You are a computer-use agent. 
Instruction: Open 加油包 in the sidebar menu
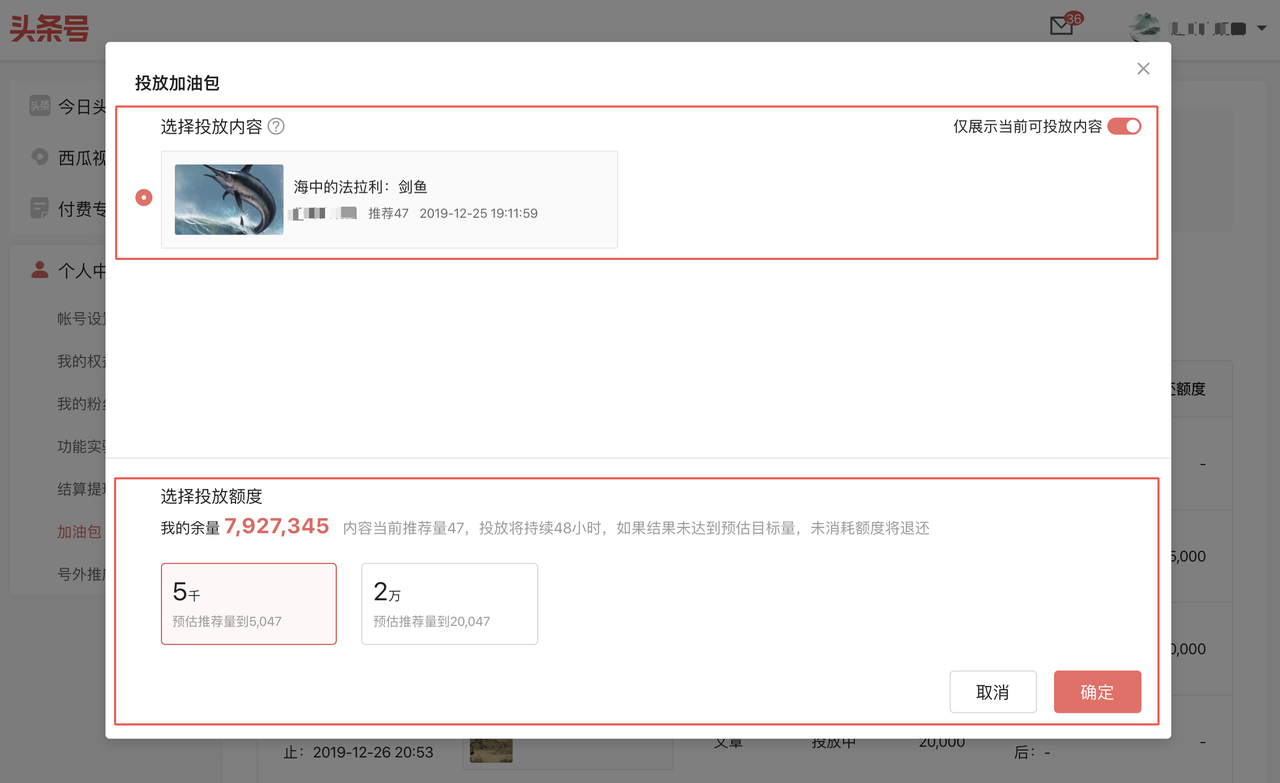click(x=80, y=532)
